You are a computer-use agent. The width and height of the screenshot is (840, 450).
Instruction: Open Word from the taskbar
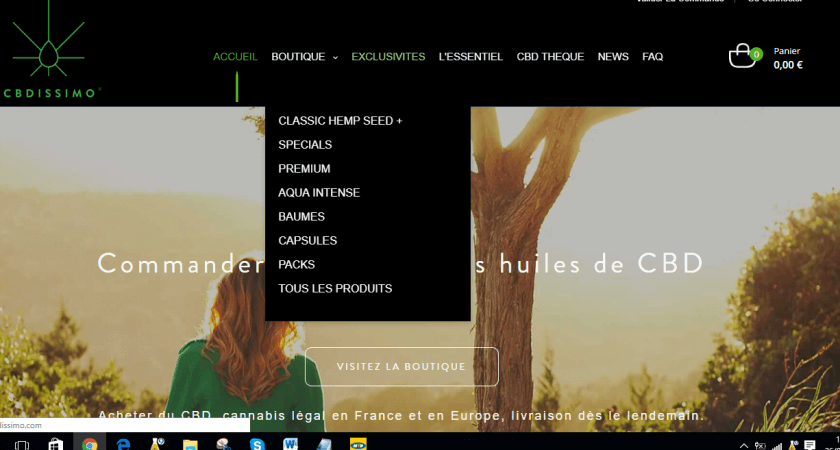coord(291,444)
